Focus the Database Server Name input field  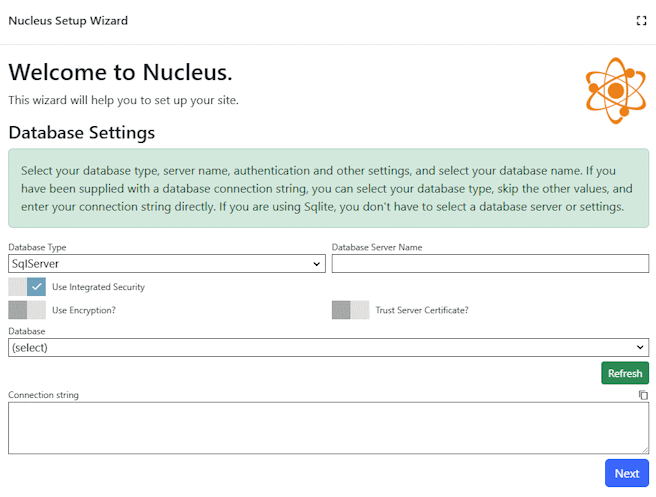coord(490,264)
